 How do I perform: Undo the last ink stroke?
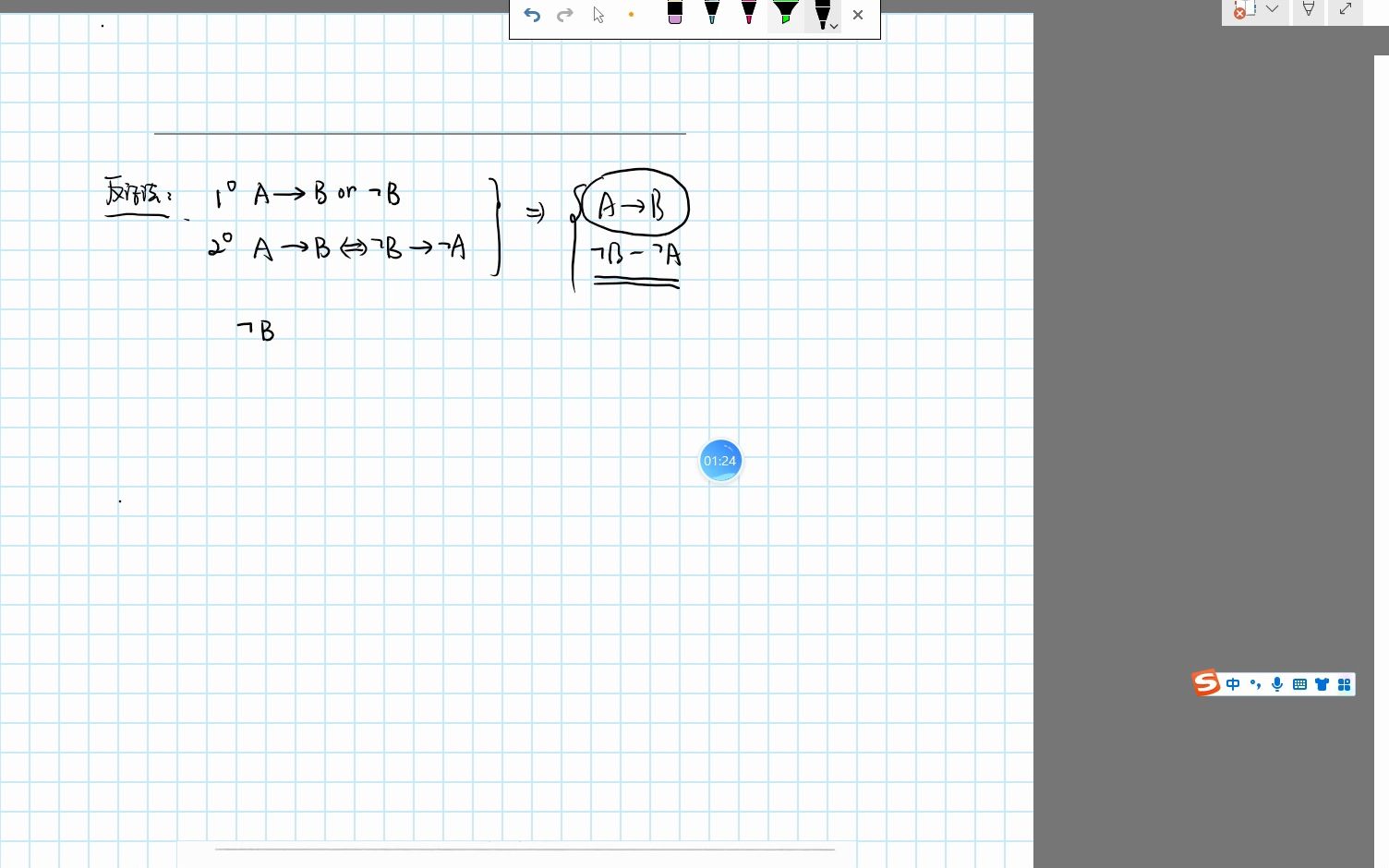coord(532,15)
